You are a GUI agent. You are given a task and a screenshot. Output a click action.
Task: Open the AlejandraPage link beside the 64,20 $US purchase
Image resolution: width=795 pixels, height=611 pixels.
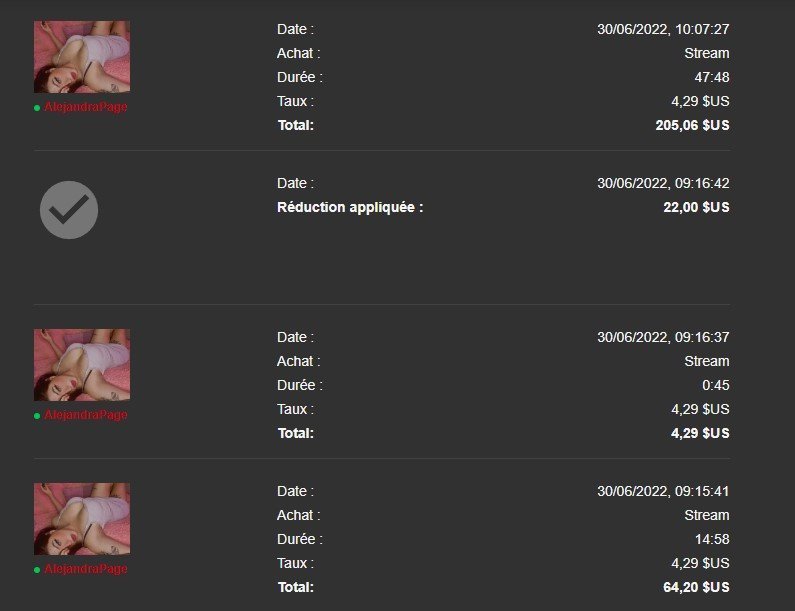(x=86, y=569)
